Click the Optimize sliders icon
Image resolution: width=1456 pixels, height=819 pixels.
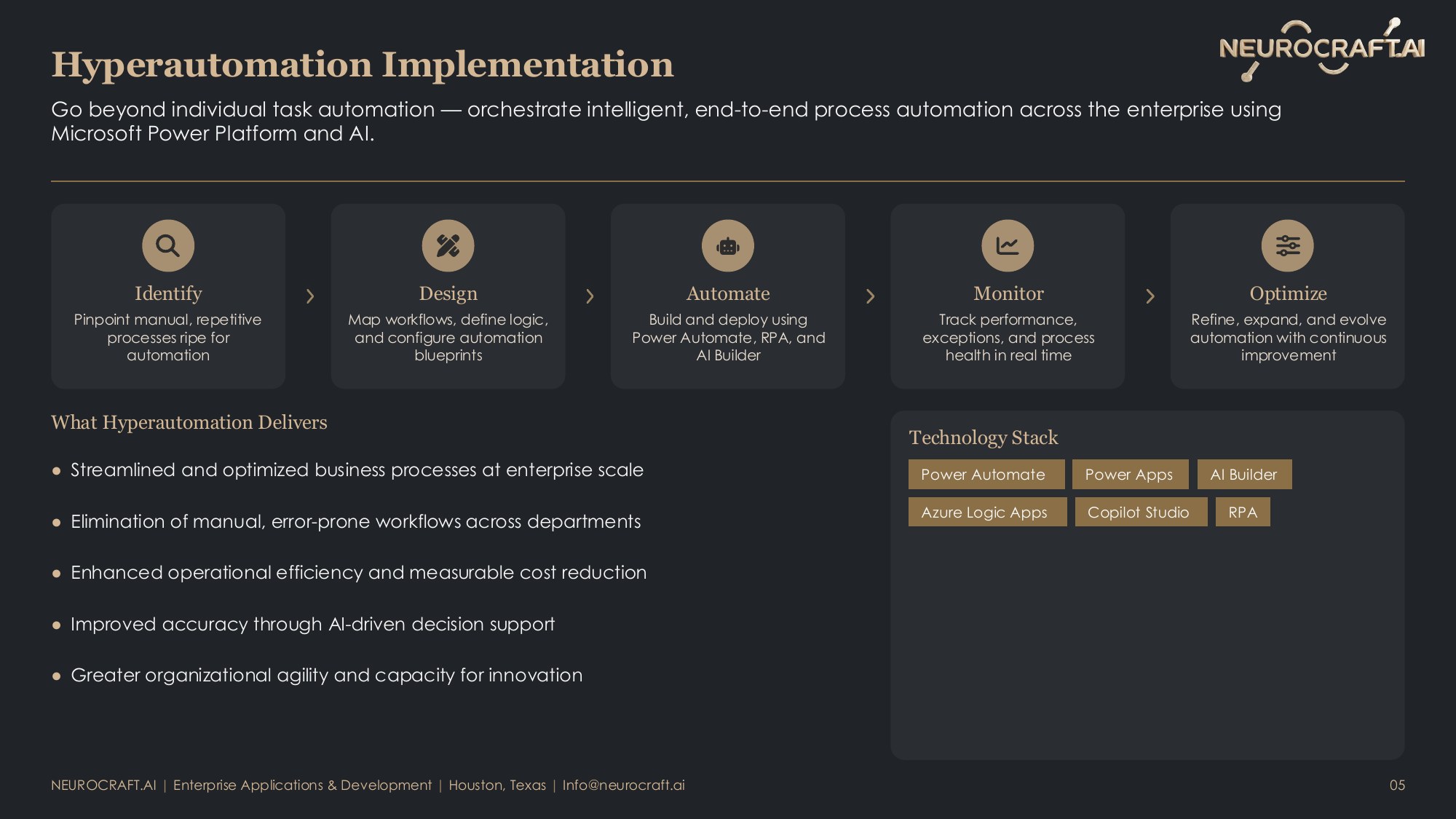(x=1288, y=246)
